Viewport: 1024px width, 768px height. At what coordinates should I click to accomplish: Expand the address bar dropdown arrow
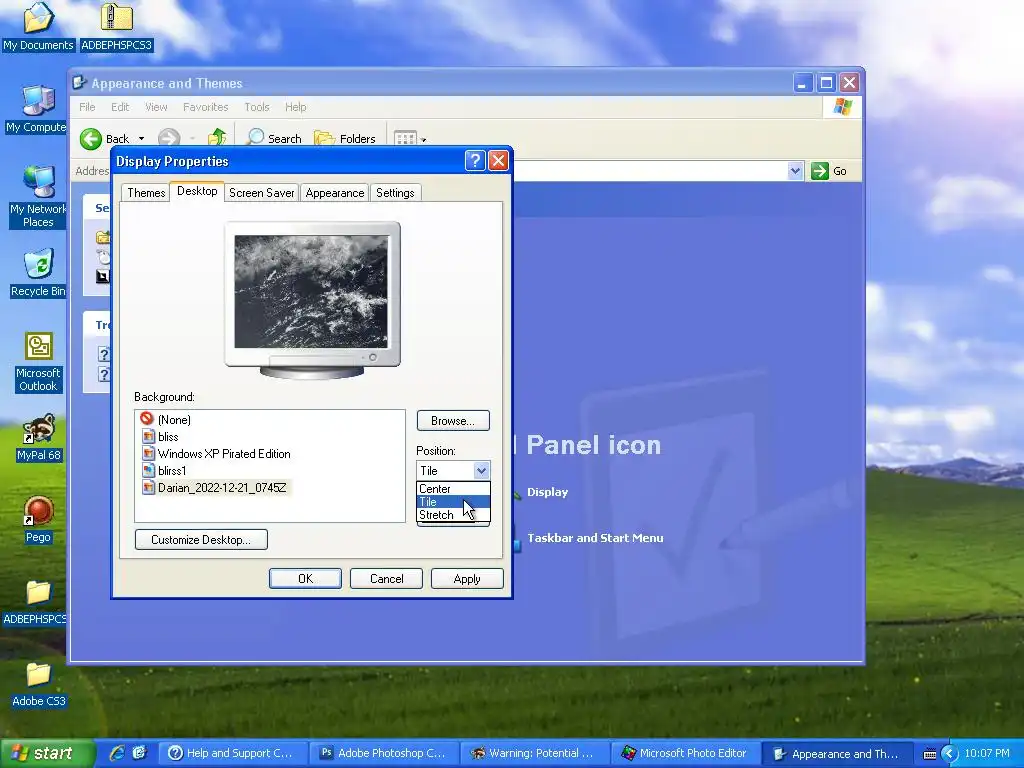pyautogui.click(x=795, y=171)
